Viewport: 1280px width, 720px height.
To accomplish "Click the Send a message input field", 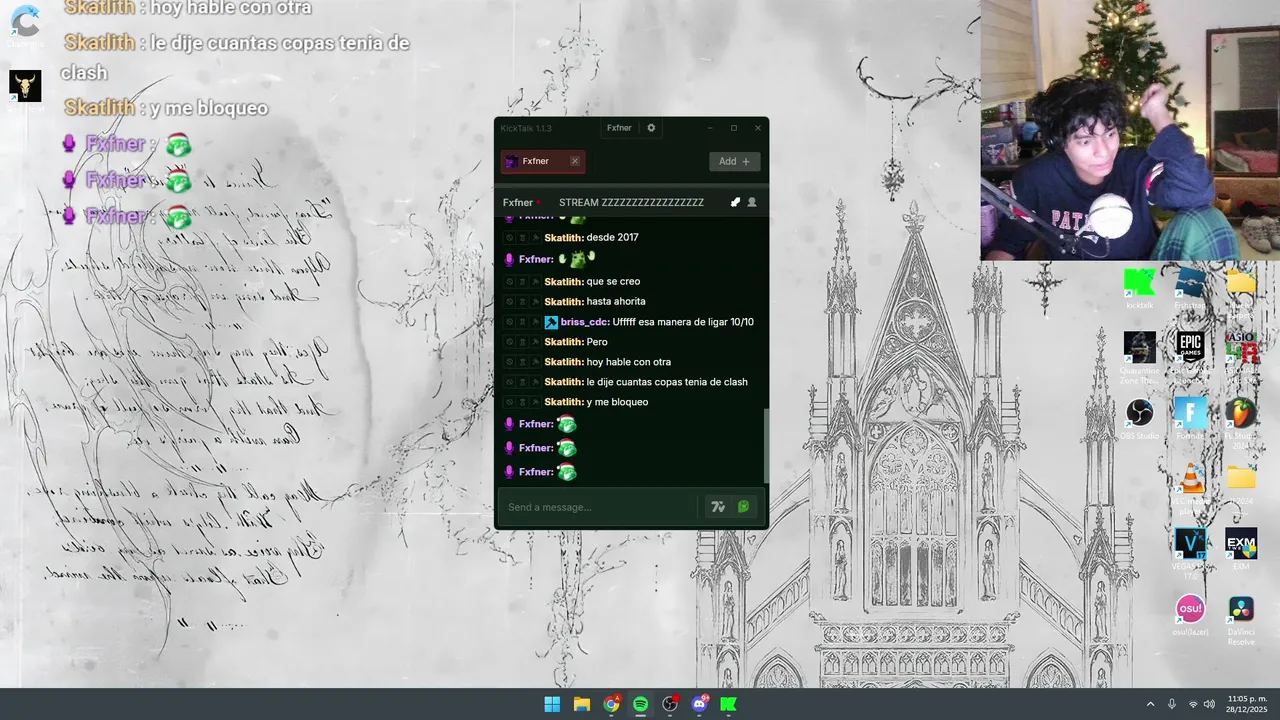I will point(600,507).
